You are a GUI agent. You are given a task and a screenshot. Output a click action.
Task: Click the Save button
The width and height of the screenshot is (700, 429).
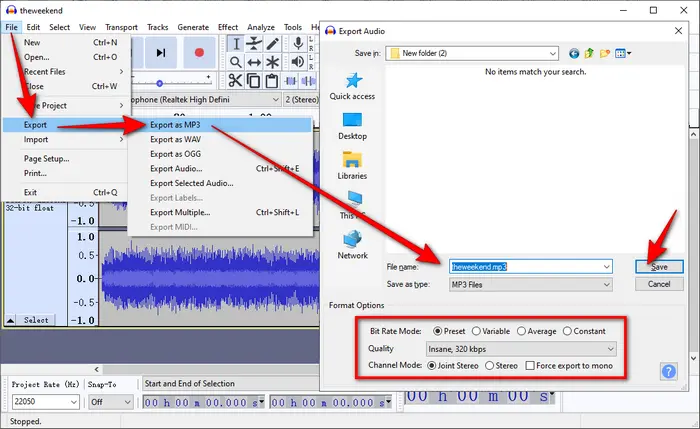tap(659, 267)
